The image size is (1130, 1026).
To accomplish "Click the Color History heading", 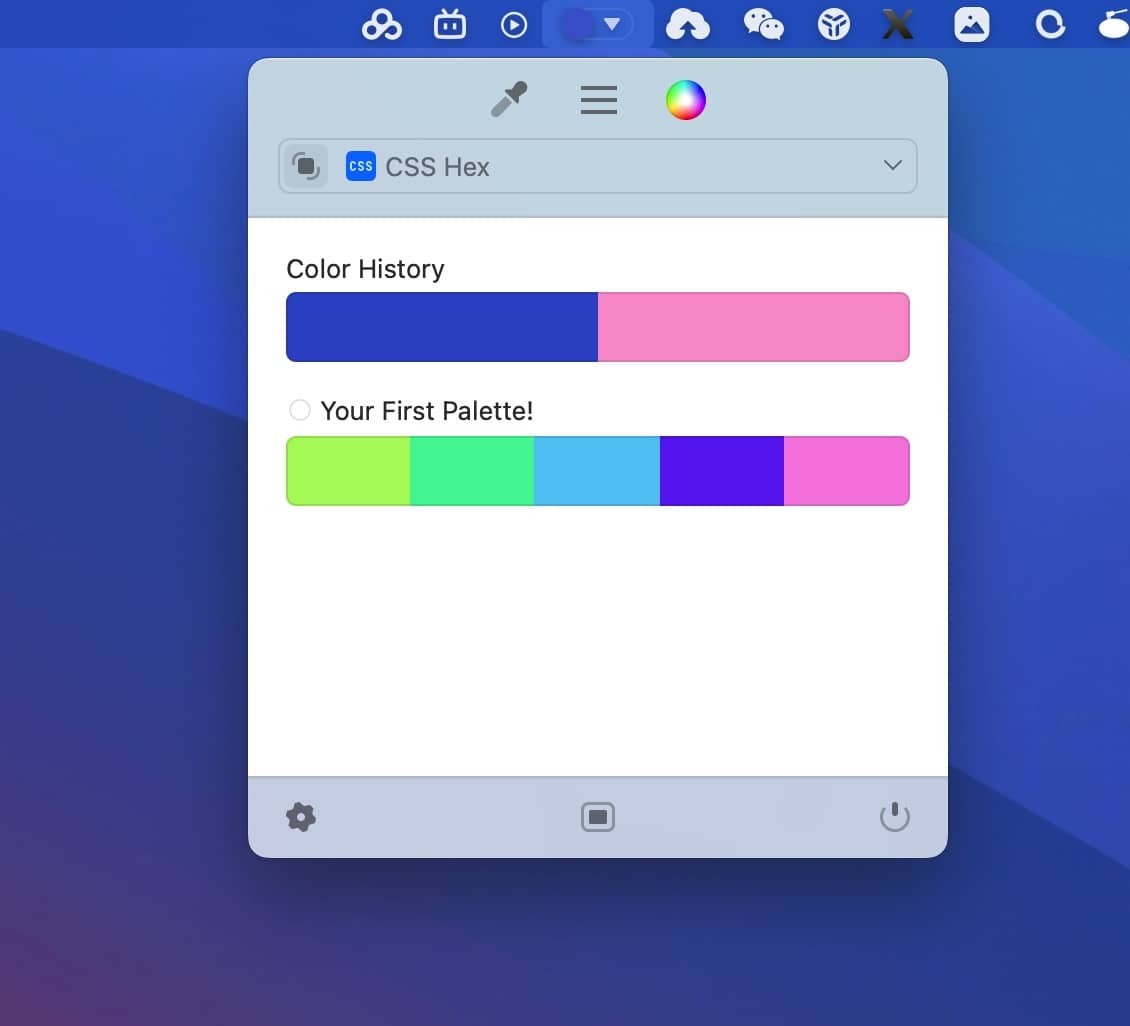I will [x=365, y=269].
